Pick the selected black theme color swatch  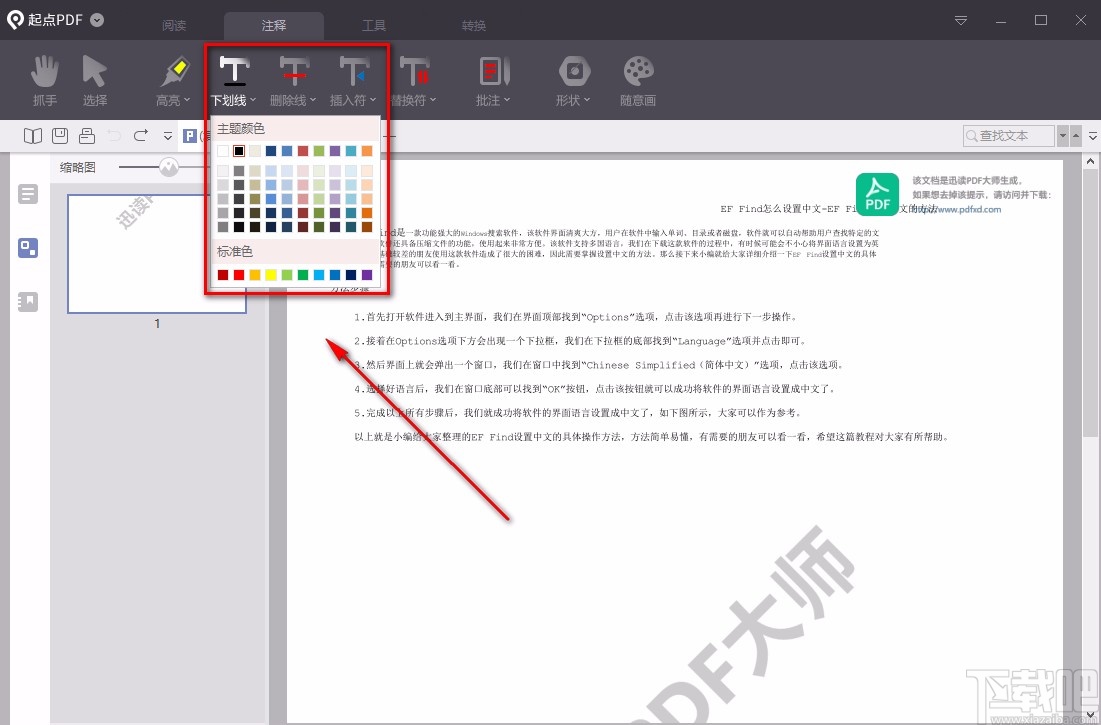(x=239, y=151)
